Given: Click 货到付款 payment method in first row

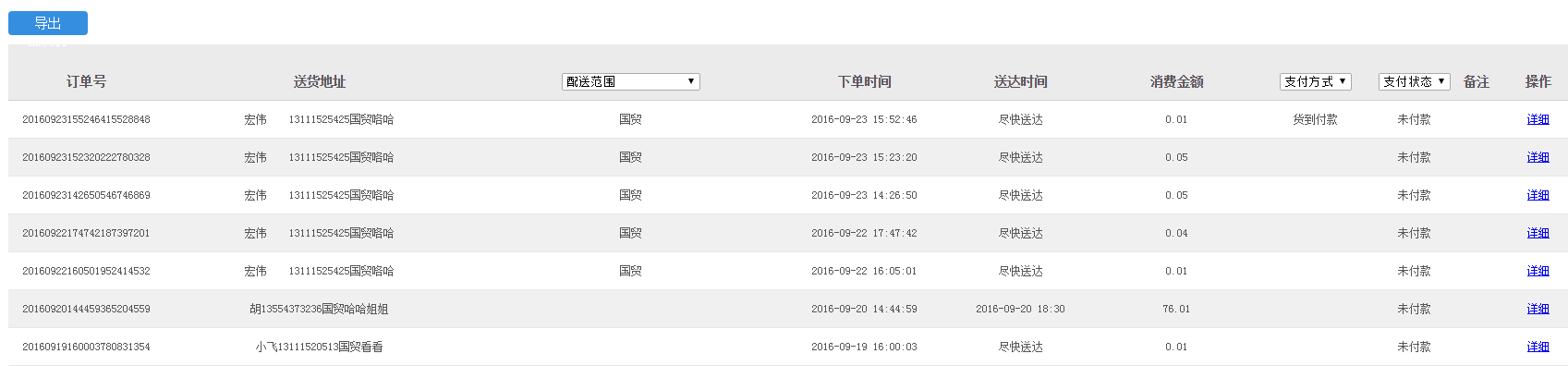Looking at the screenshot, I should click(1315, 119).
